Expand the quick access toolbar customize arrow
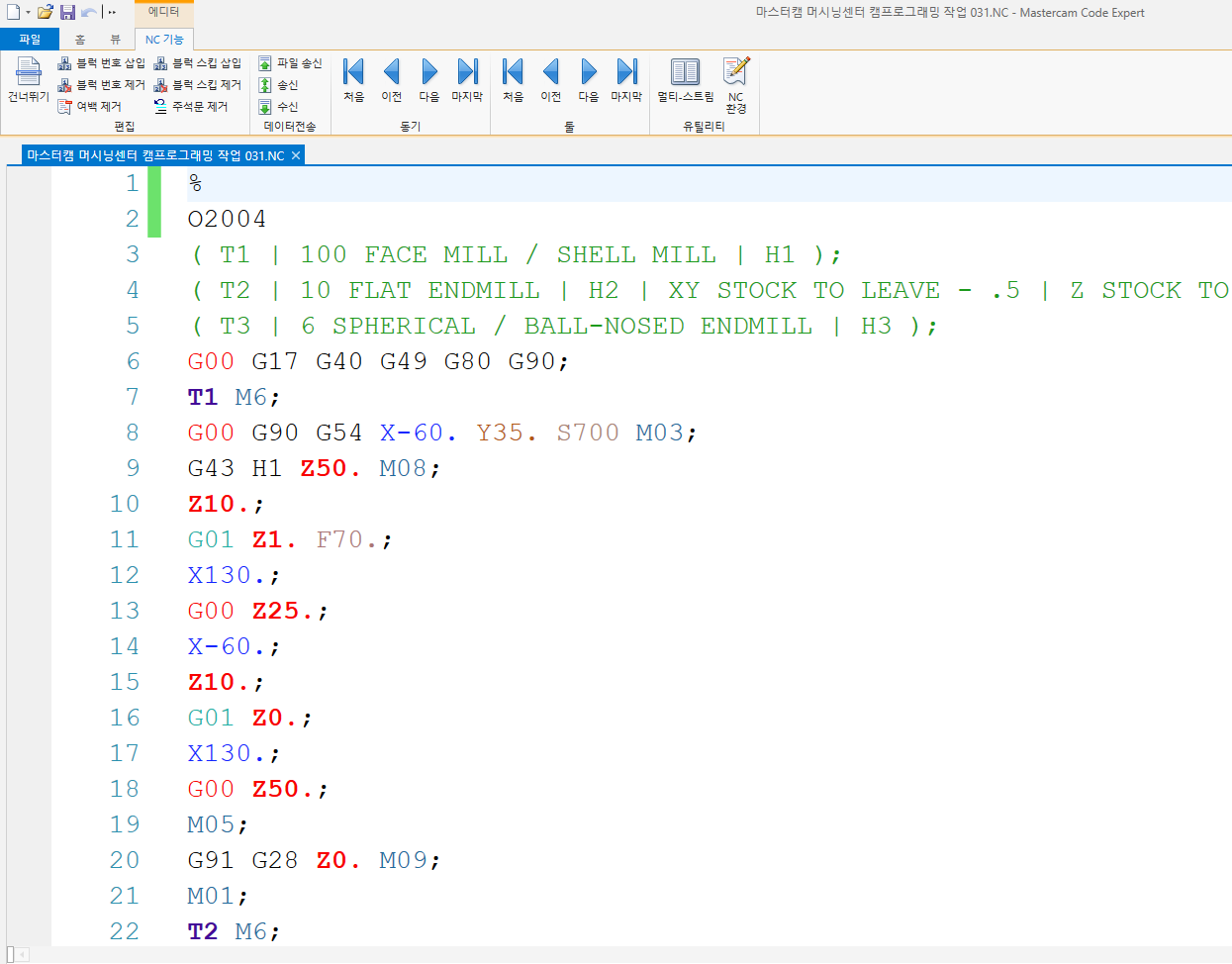1232x964 pixels. [x=113, y=13]
